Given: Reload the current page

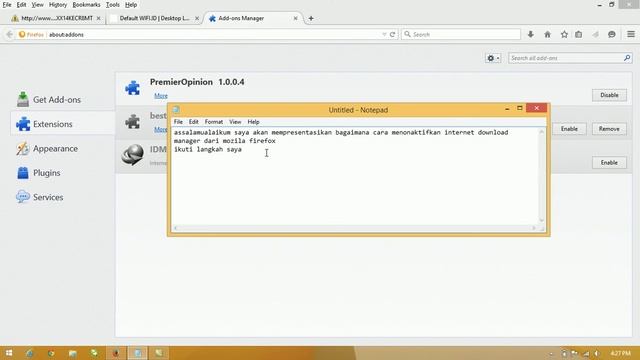Looking at the screenshot, I should (x=392, y=35).
